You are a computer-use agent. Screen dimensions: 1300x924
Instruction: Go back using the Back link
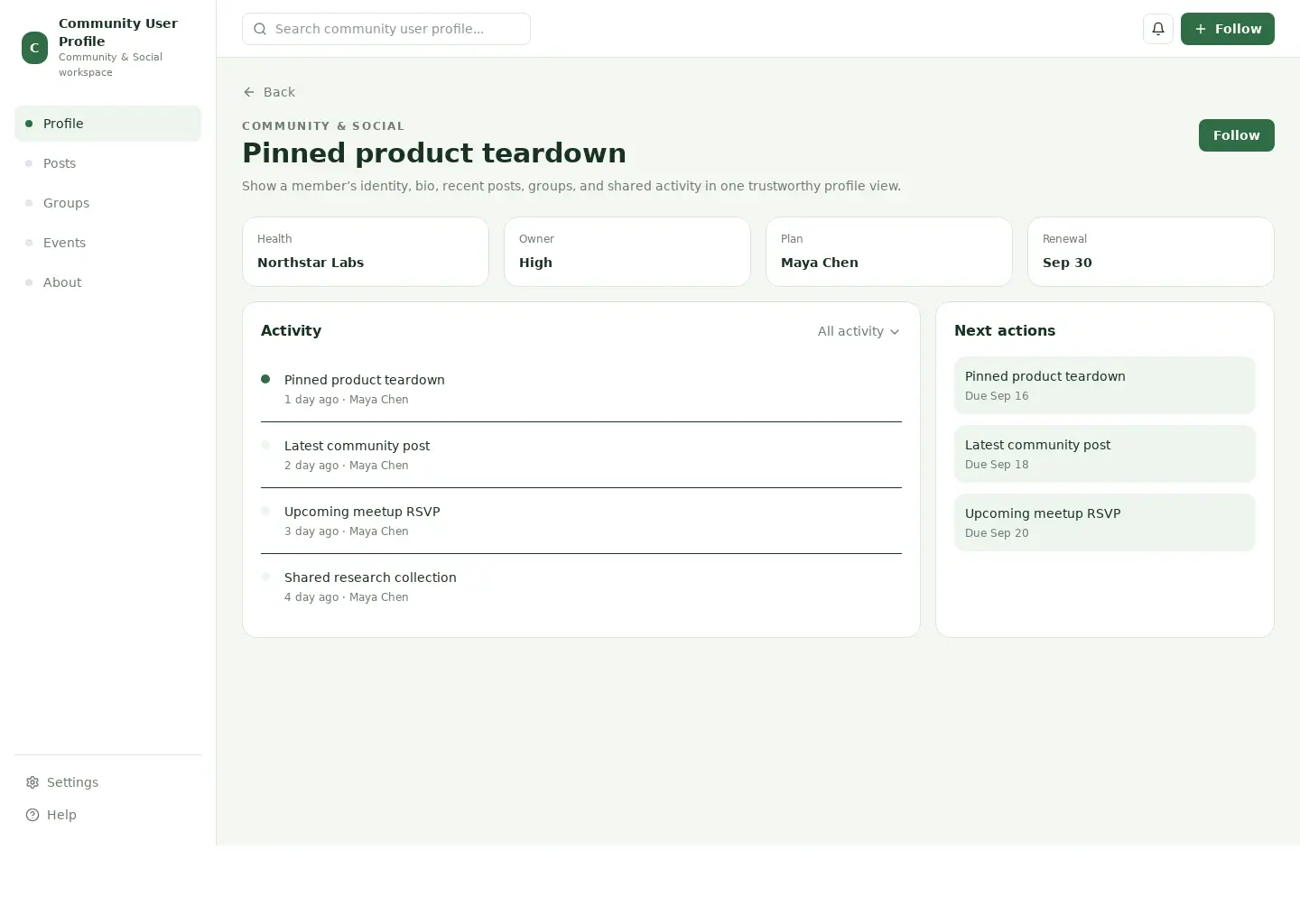tap(269, 92)
